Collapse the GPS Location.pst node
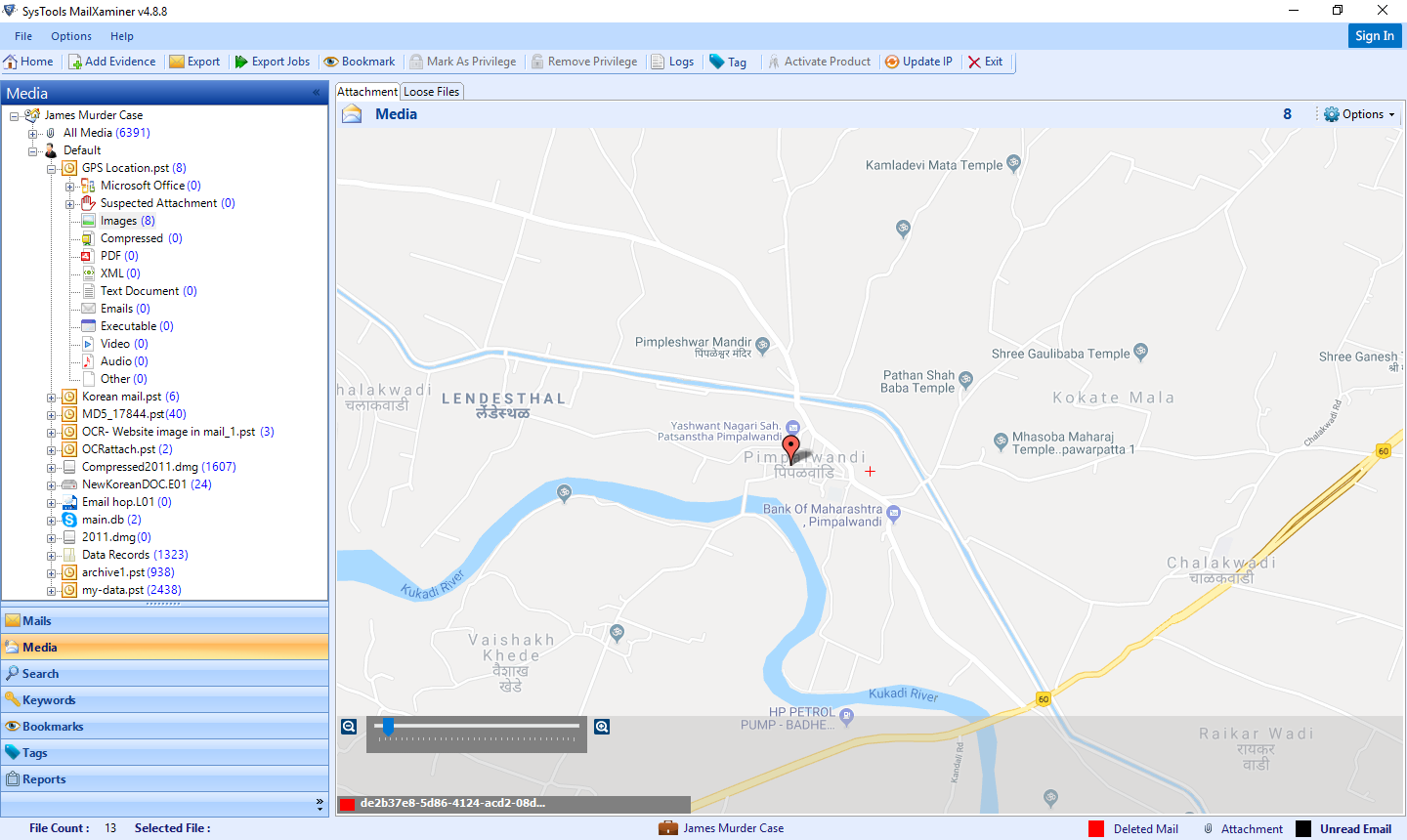Viewport: 1407px width, 840px height. (x=52, y=168)
